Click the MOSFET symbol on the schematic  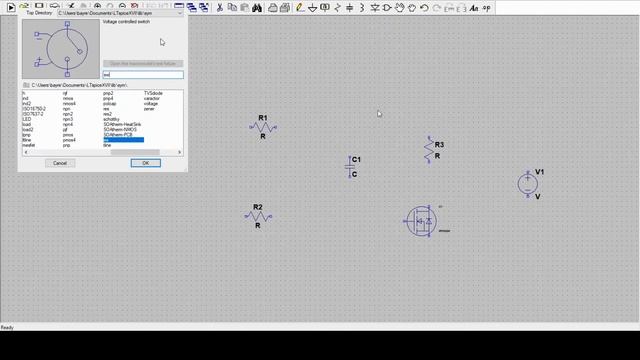coord(421,221)
